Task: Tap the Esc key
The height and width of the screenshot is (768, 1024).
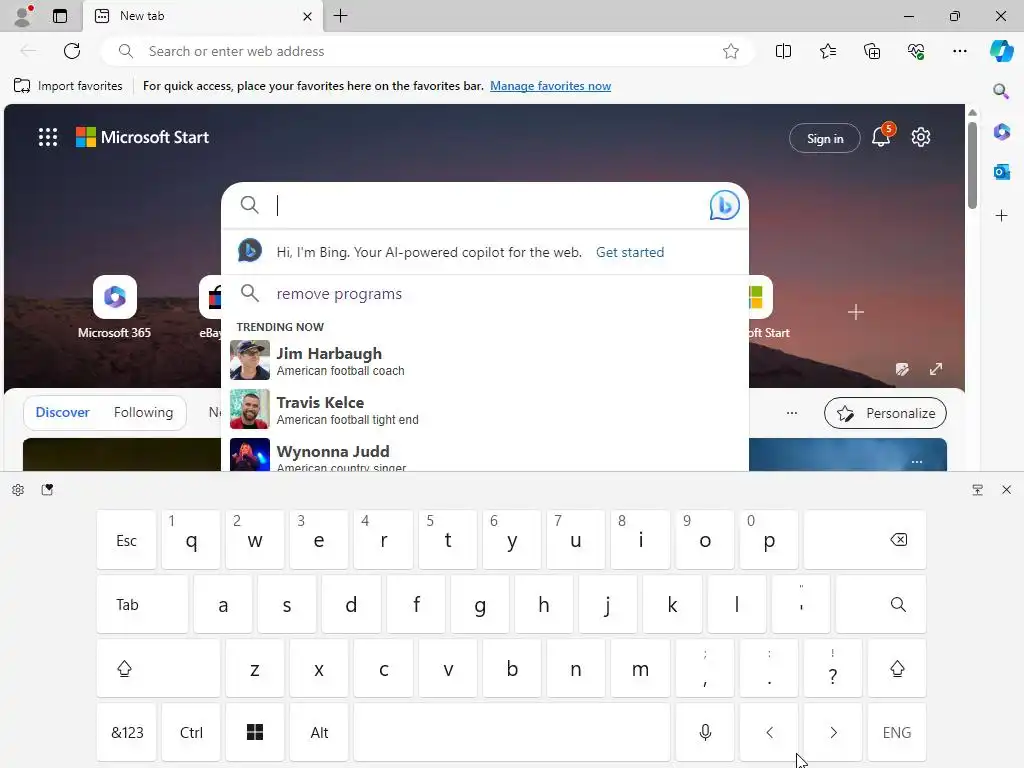Action: point(126,539)
